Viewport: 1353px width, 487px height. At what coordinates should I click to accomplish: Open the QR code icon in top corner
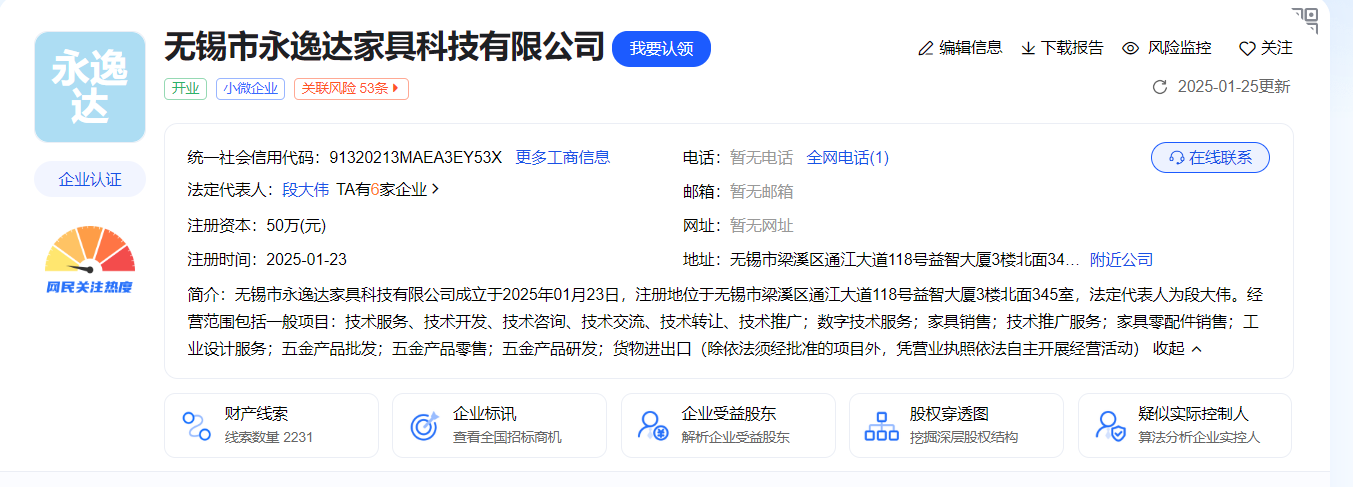(x=1304, y=19)
